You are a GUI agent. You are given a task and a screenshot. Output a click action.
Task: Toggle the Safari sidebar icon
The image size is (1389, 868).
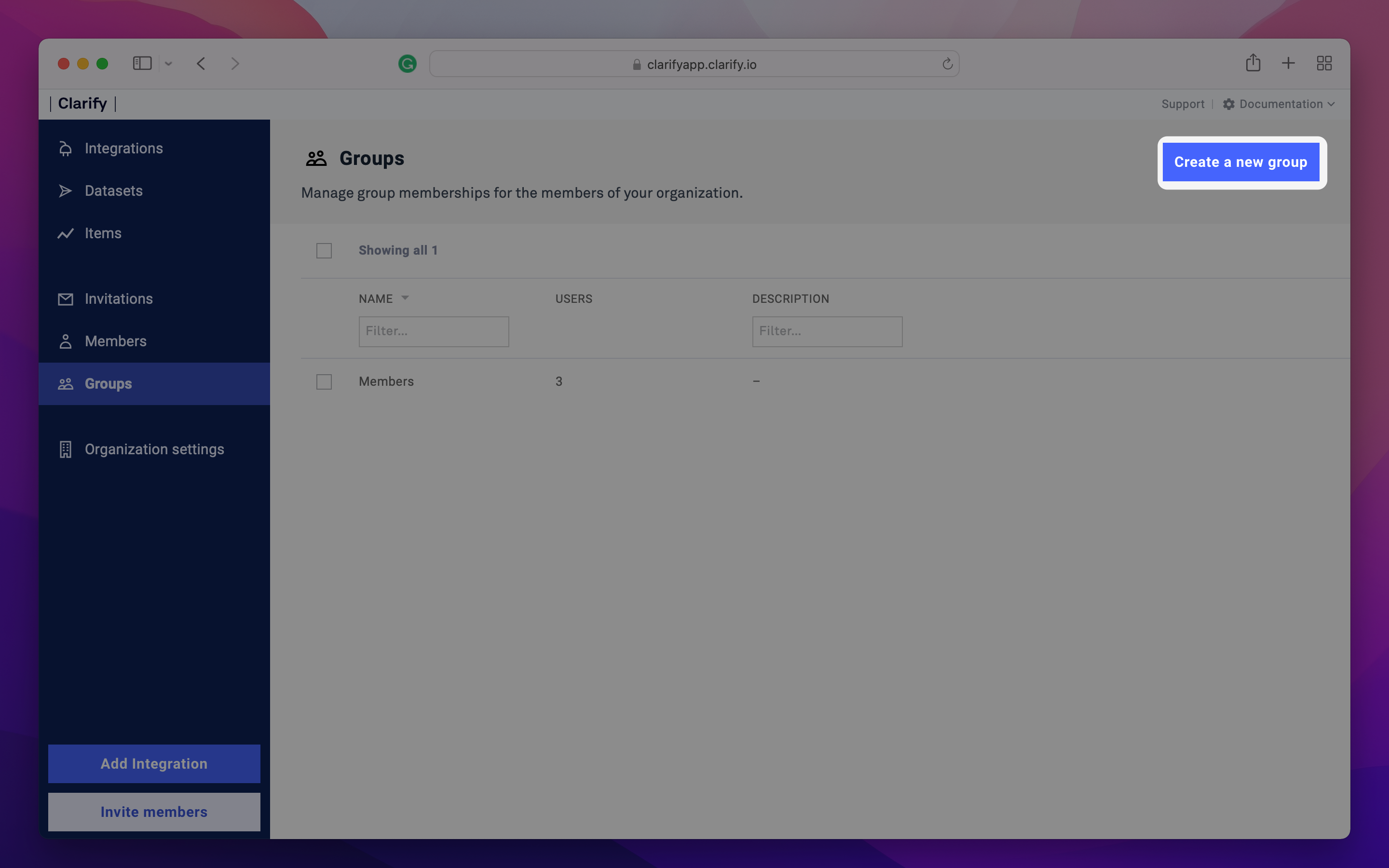point(142,63)
